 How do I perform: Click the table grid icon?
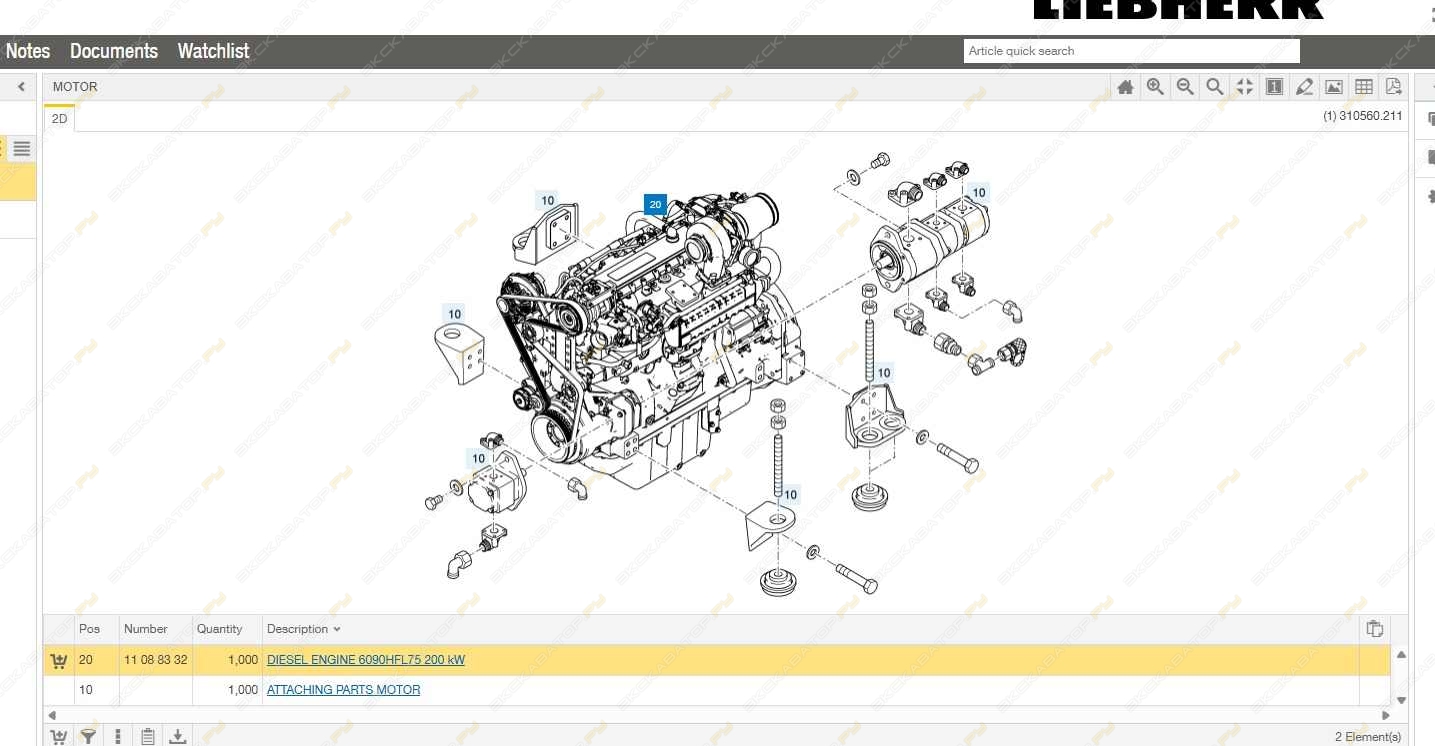coord(1363,87)
